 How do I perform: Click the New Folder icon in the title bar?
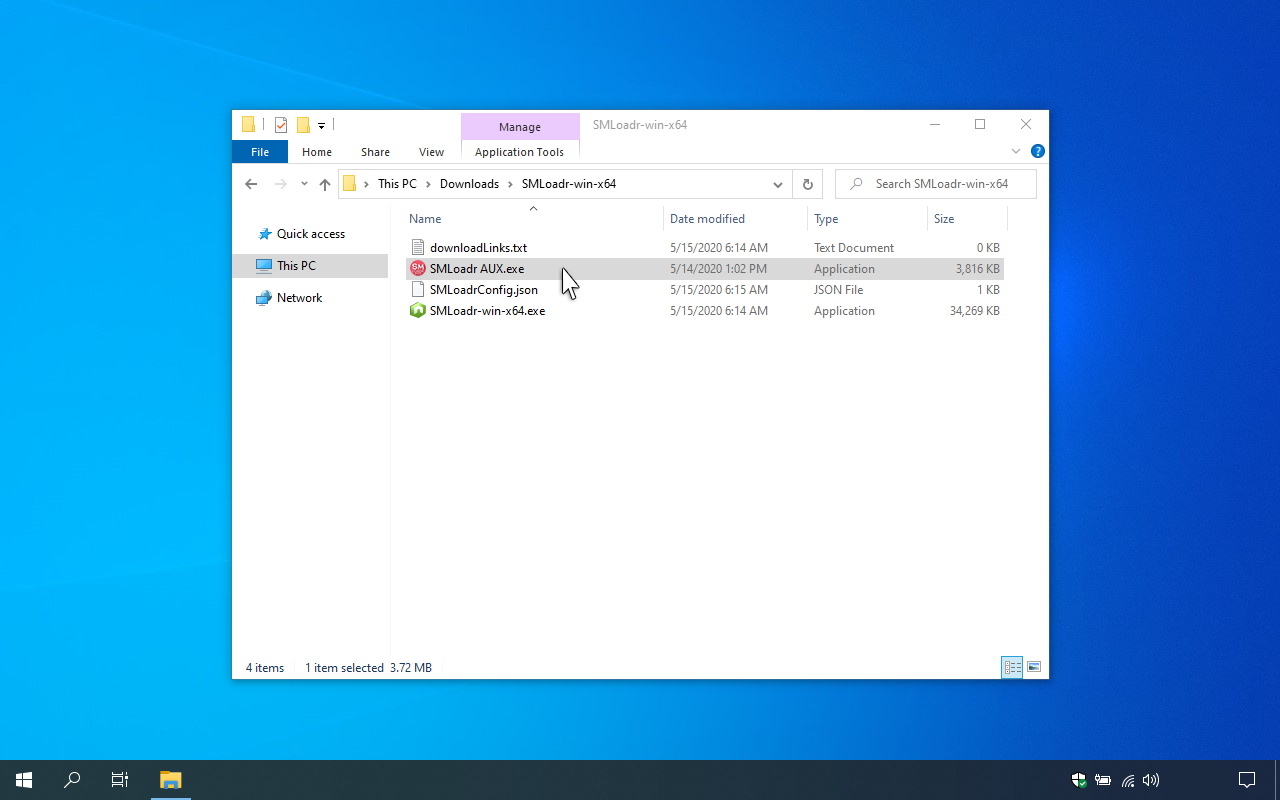coord(303,125)
